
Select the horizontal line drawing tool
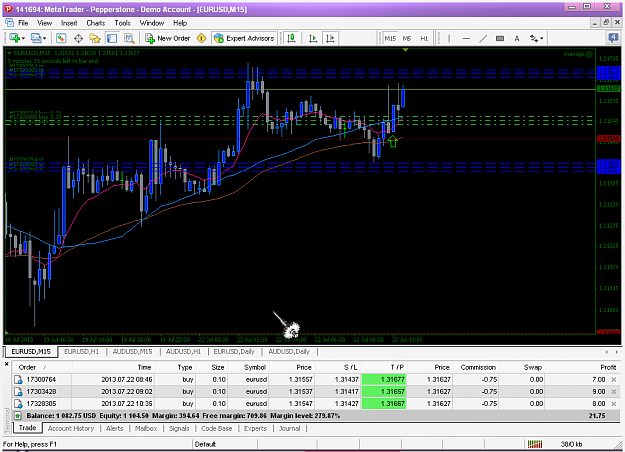point(466,38)
